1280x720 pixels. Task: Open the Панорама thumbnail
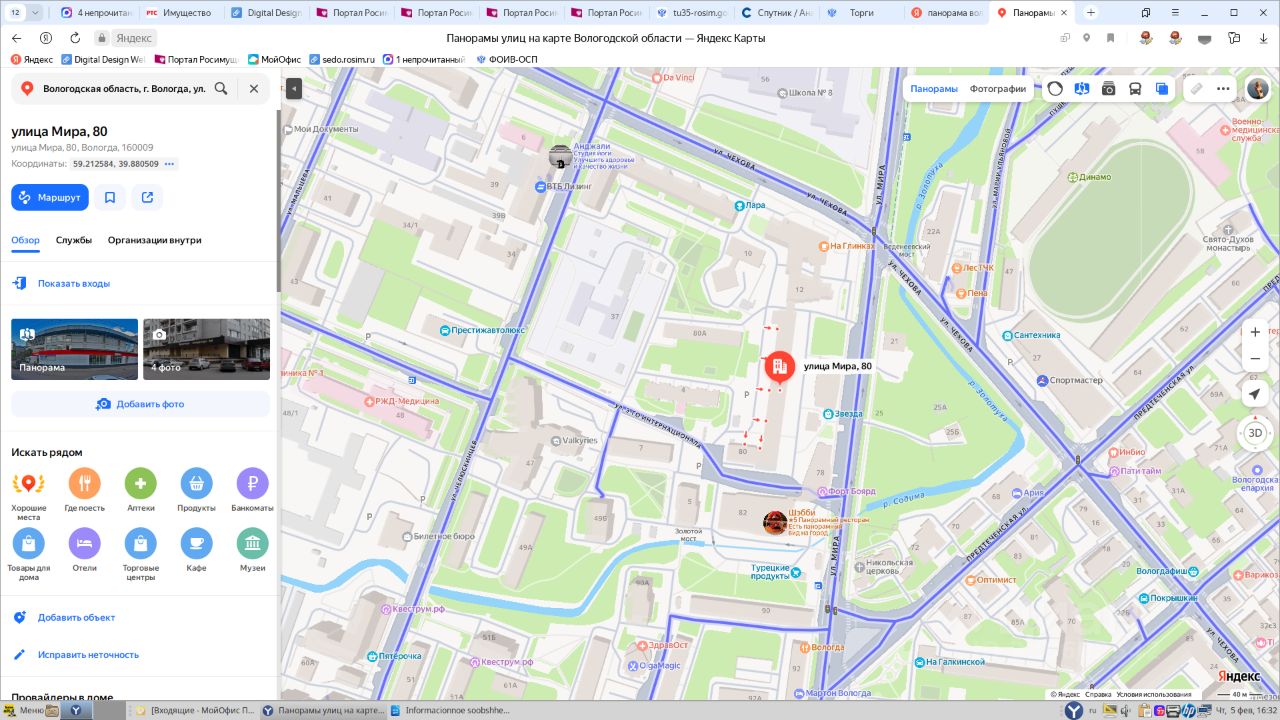74,349
